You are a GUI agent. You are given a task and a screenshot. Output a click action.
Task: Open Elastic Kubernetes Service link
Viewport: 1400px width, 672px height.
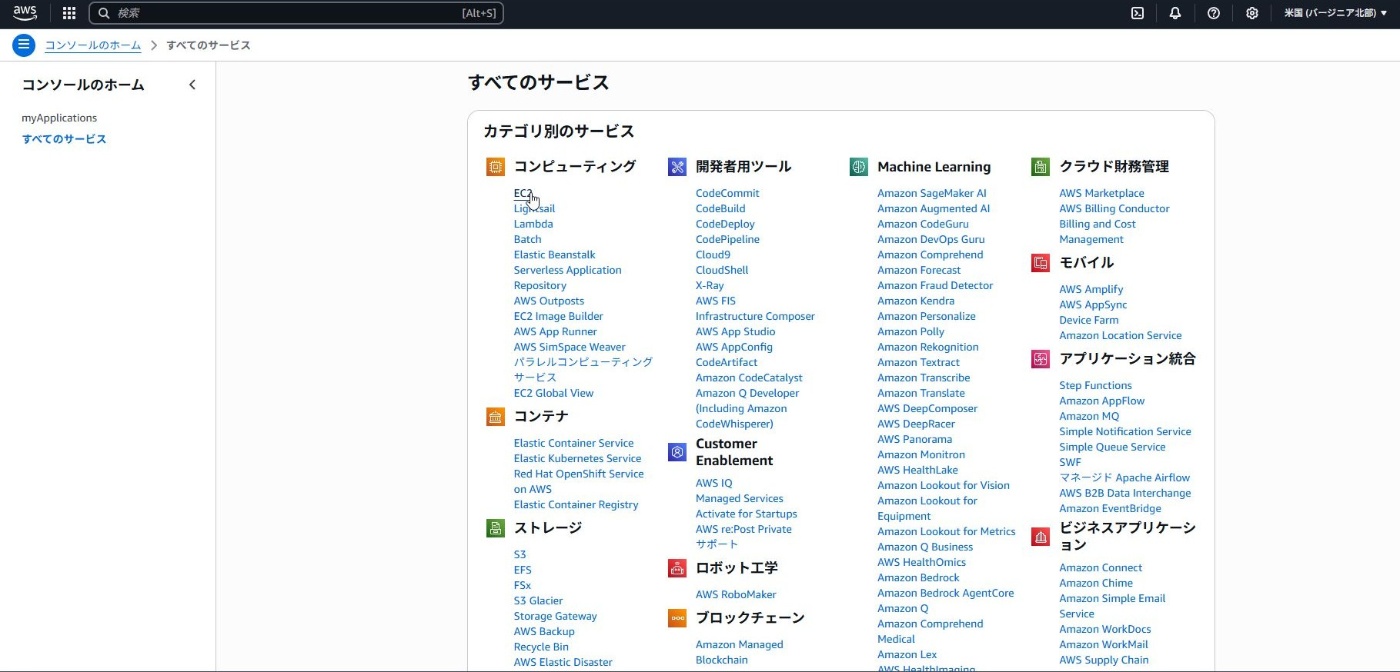[x=577, y=458]
